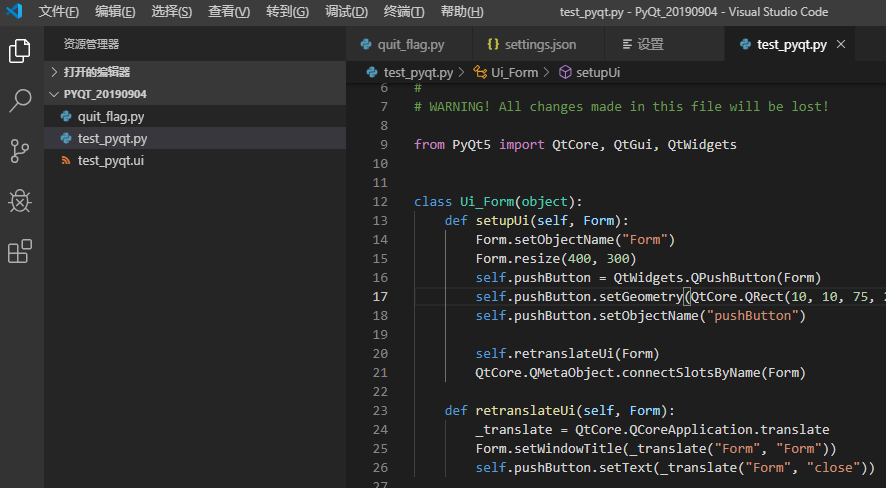Select the test_pyqt.py editor tab
The height and width of the screenshot is (488, 886).
click(x=789, y=44)
